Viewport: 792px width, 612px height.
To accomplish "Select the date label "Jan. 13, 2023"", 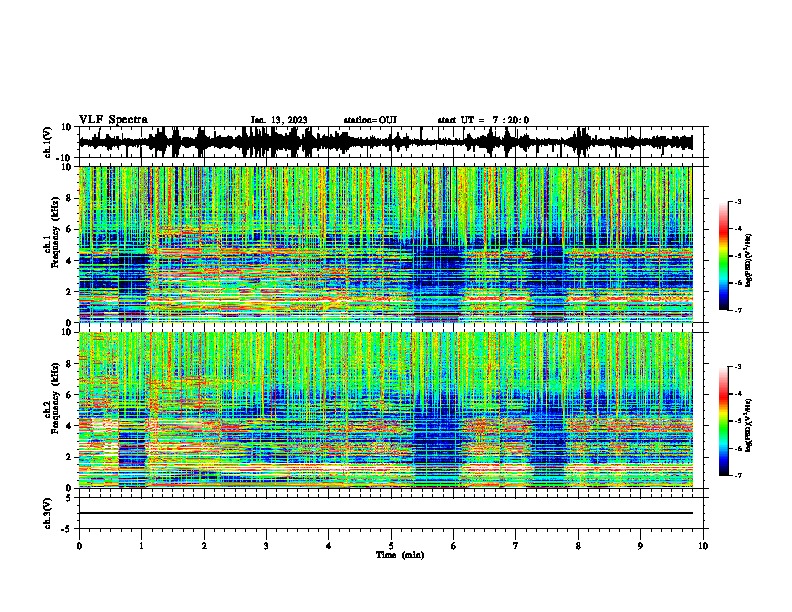I will [279, 120].
